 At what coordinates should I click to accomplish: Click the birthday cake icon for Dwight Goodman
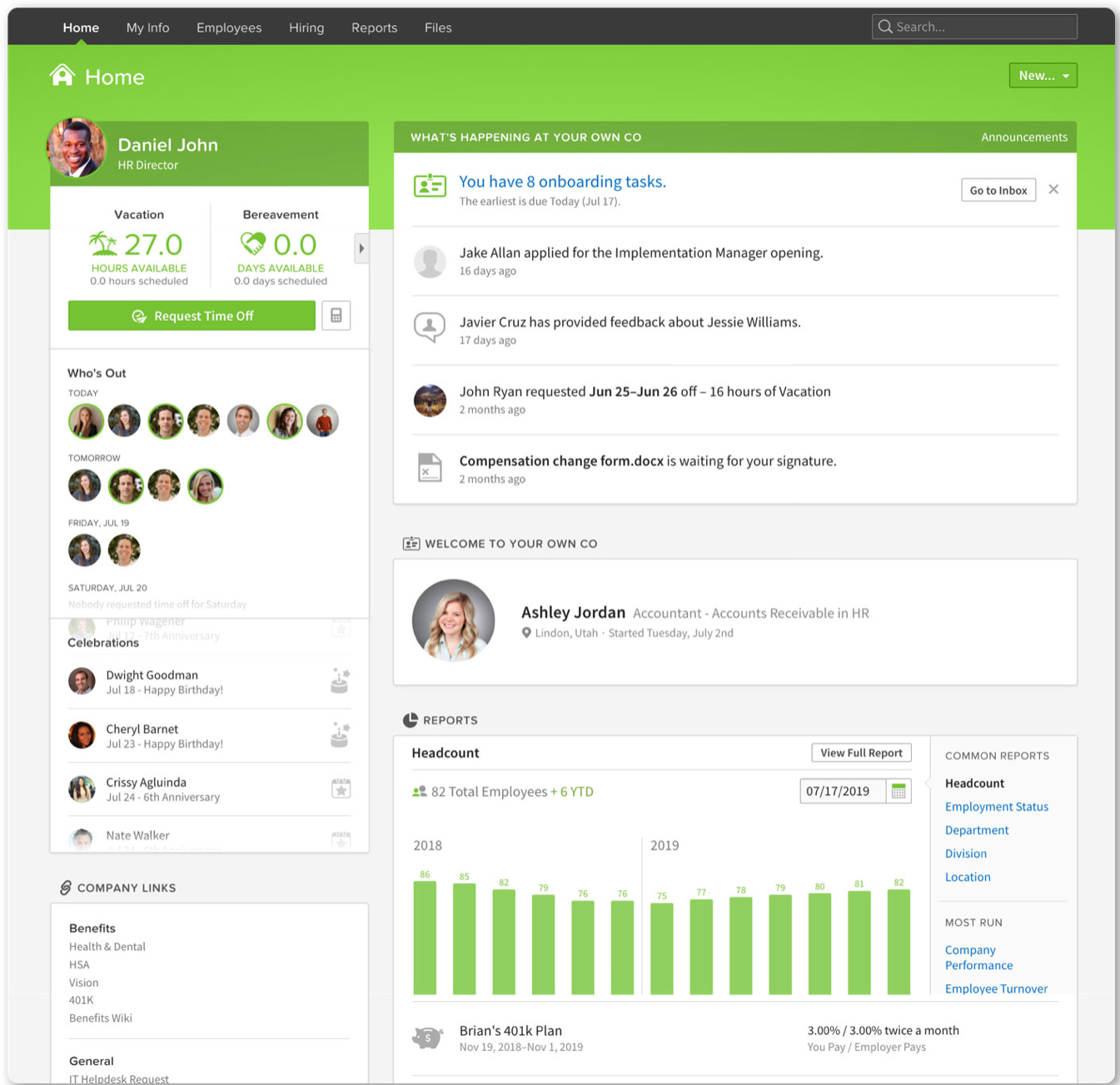click(x=340, y=681)
